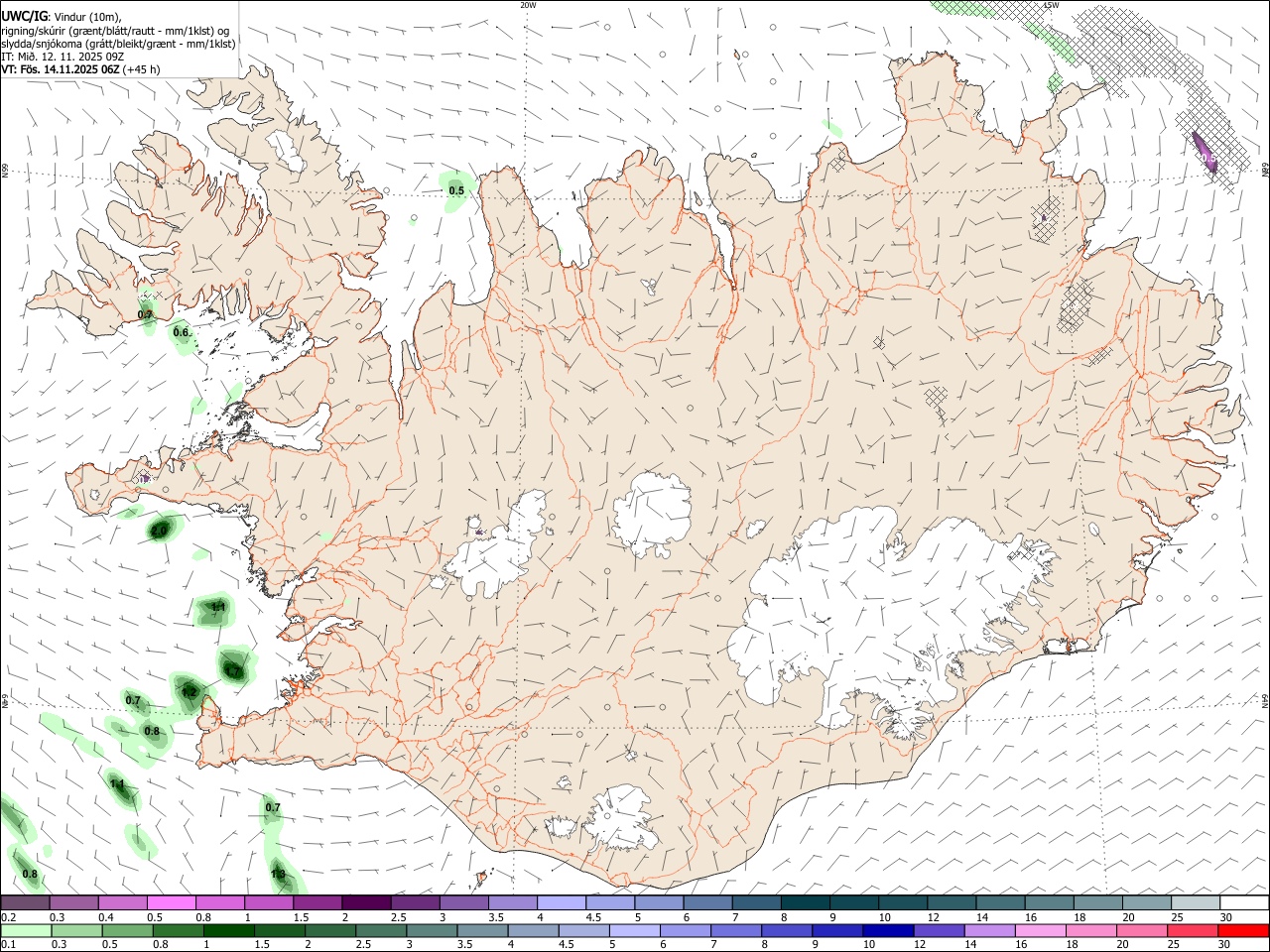Click the "0.1" label in the rain legend
The height and width of the screenshot is (952, 1270).
coord(8,946)
